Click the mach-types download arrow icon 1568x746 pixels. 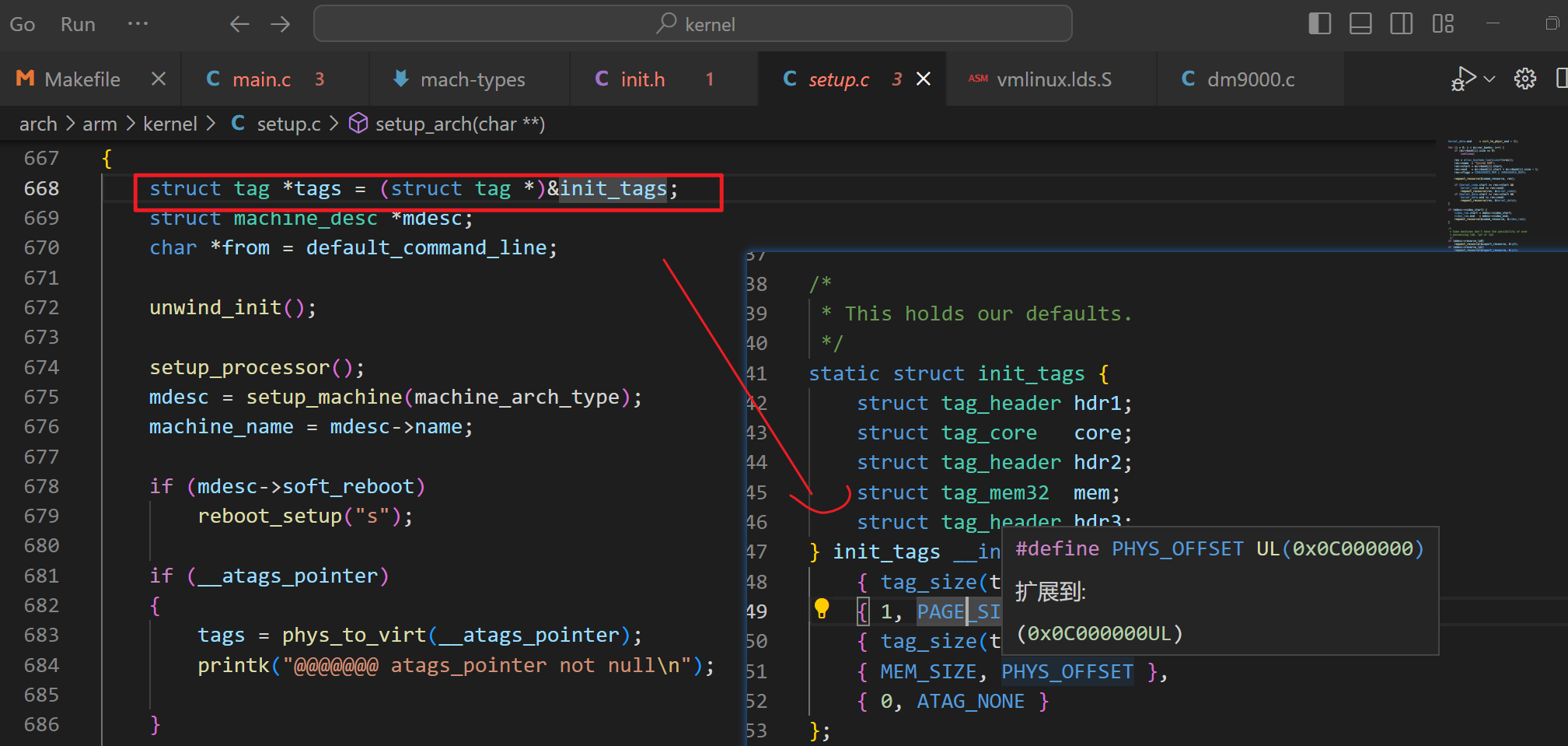pos(400,79)
